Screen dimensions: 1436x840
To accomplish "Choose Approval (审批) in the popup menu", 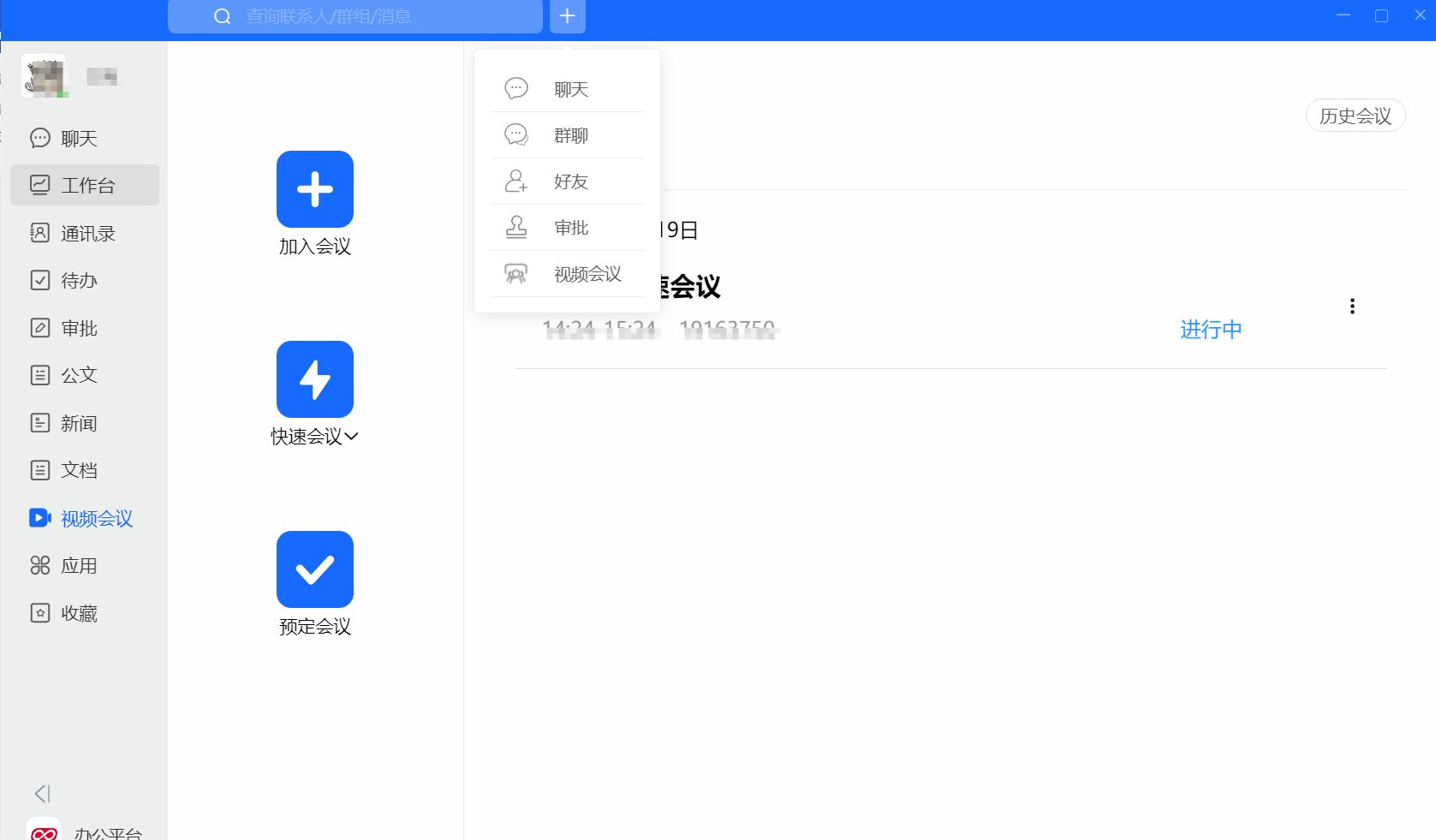I will pyautogui.click(x=570, y=228).
